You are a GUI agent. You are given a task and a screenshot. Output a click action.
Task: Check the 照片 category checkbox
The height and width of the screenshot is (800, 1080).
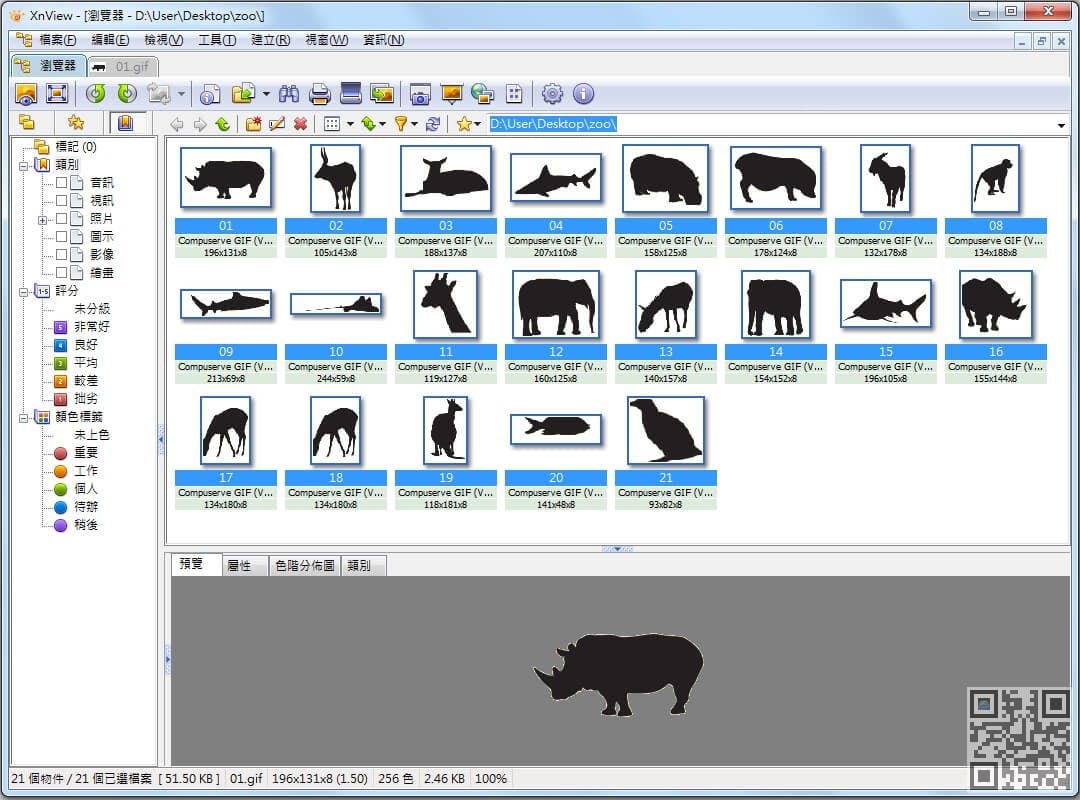tap(62, 219)
